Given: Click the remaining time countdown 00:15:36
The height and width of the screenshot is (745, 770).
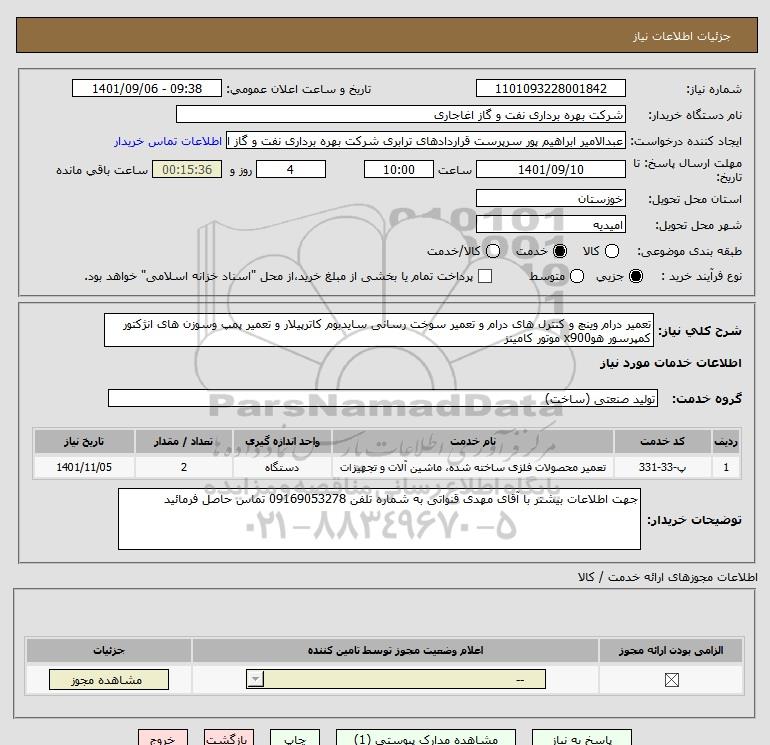Looking at the screenshot, I should (x=187, y=169).
